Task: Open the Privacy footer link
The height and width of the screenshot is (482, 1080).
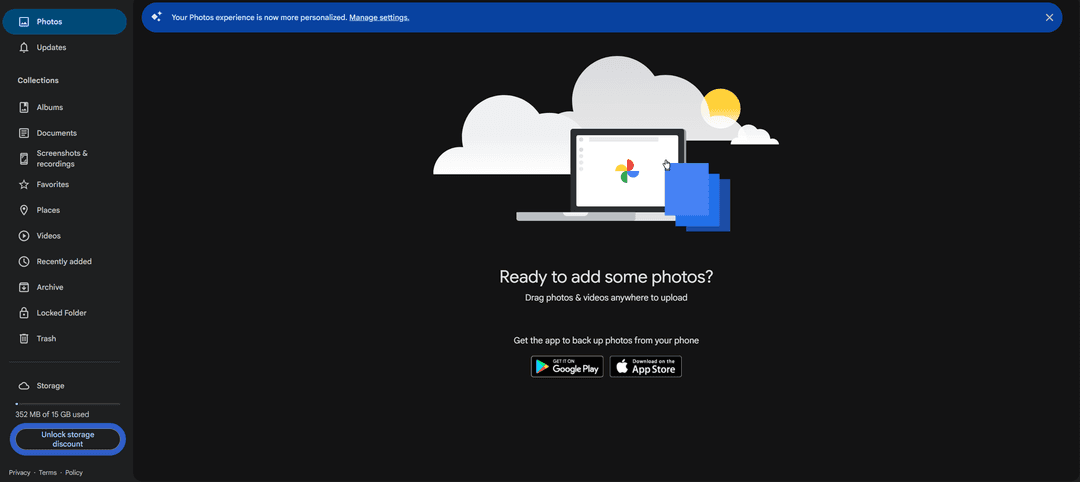Action: click(x=19, y=472)
